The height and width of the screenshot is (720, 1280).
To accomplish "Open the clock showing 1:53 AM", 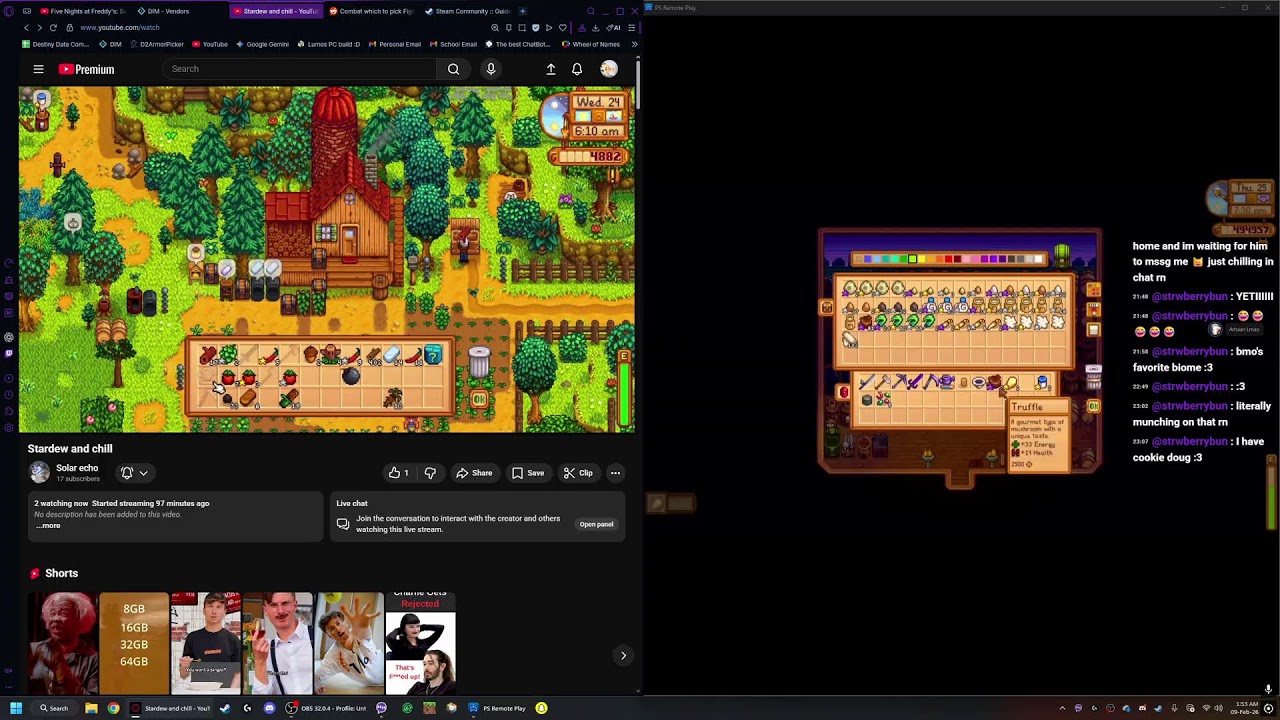I will point(1244,708).
